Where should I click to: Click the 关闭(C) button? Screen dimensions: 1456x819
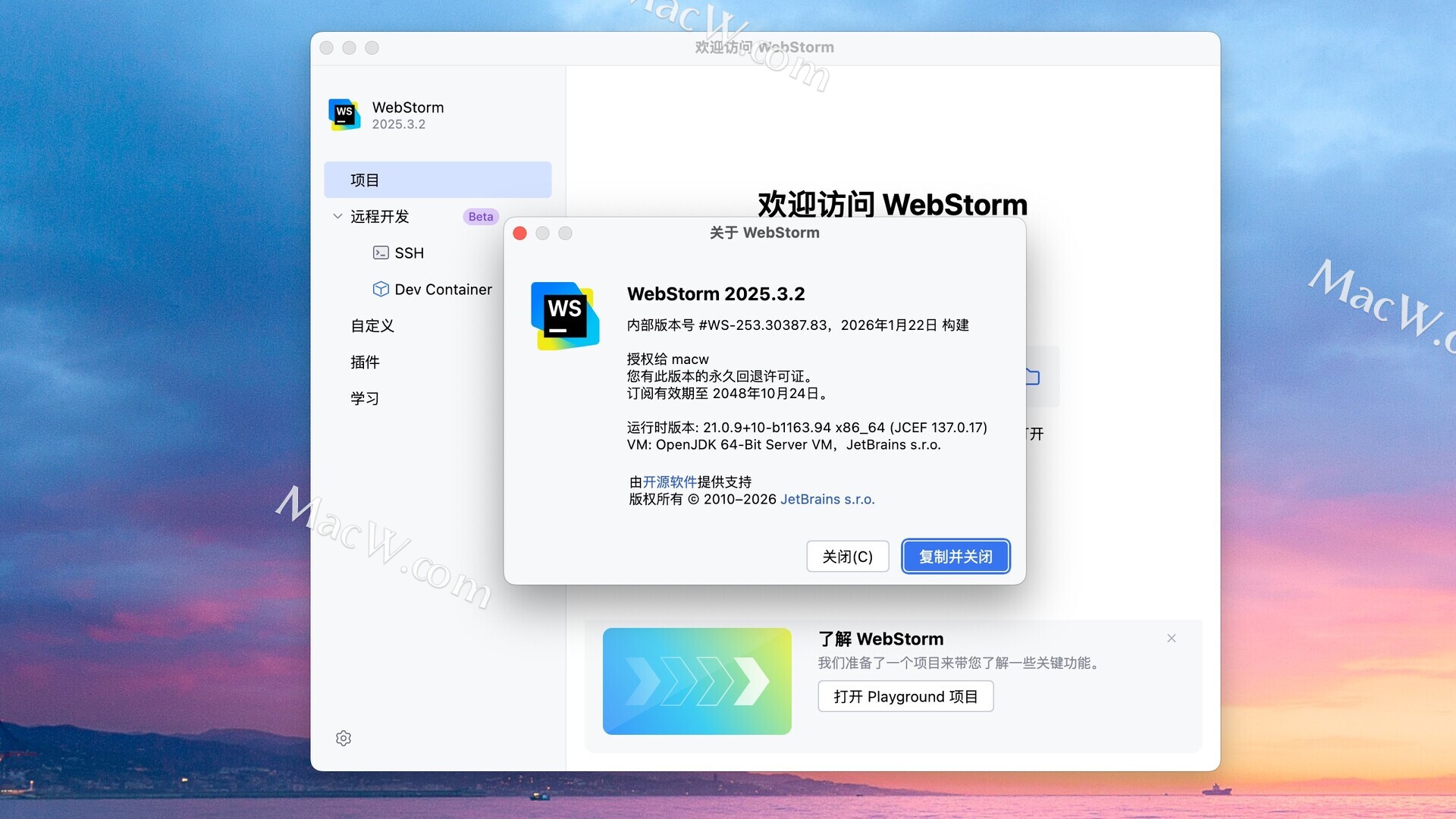click(847, 557)
